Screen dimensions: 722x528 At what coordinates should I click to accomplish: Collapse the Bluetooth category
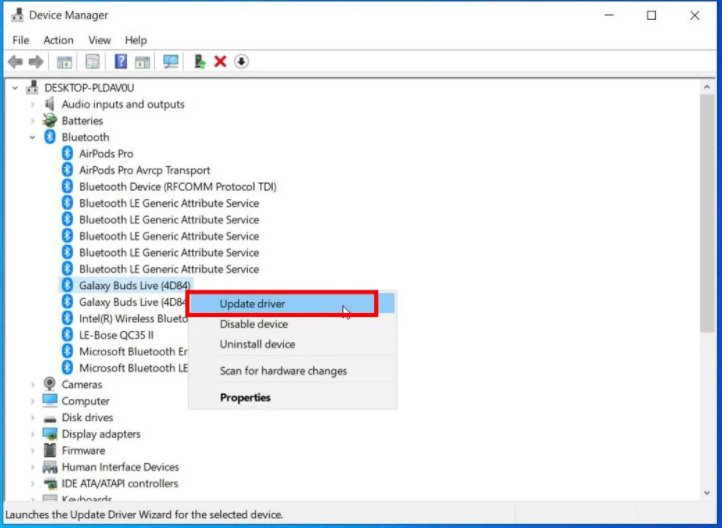point(32,137)
